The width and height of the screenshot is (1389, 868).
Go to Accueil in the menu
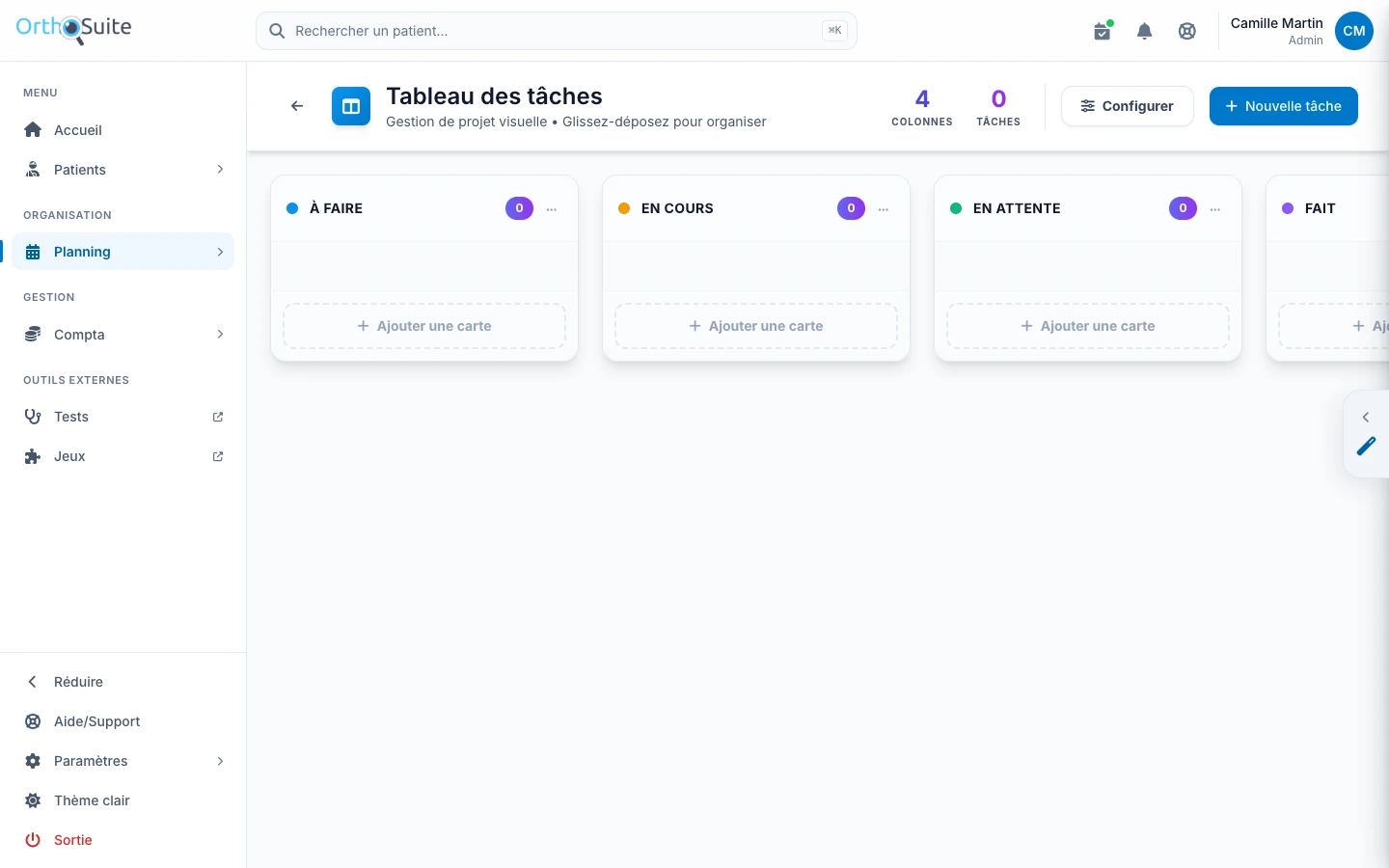123,130
